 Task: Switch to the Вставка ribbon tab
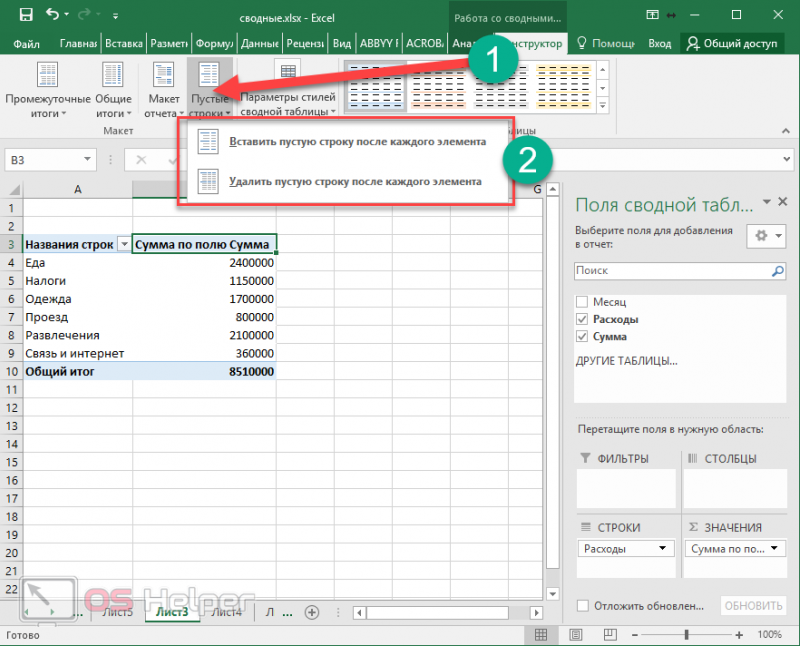point(124,44)
